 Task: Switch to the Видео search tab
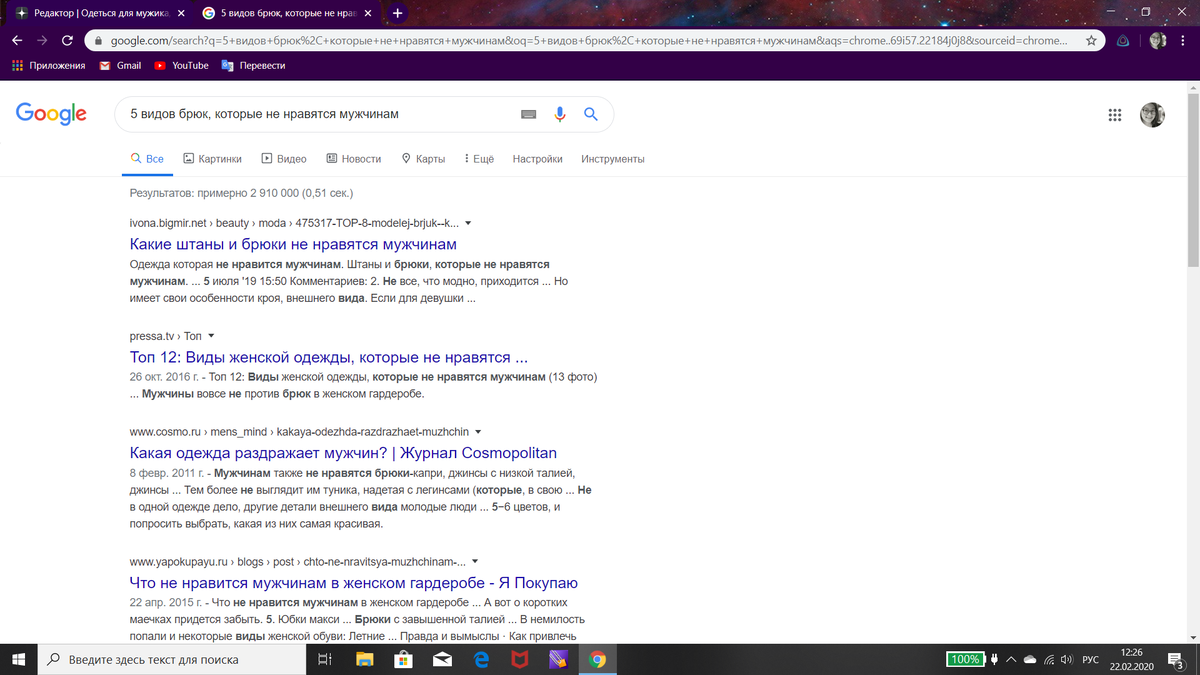(x=284, y=159)
